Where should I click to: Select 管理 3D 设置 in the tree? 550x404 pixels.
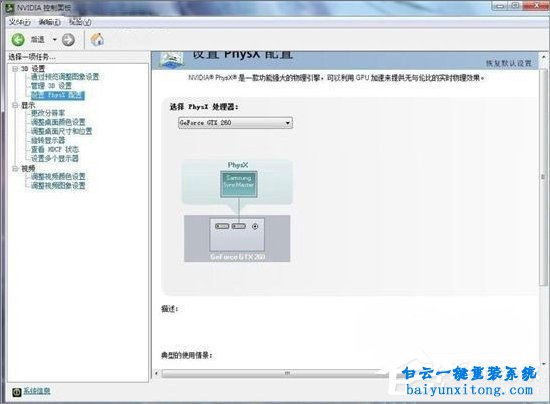51,86
